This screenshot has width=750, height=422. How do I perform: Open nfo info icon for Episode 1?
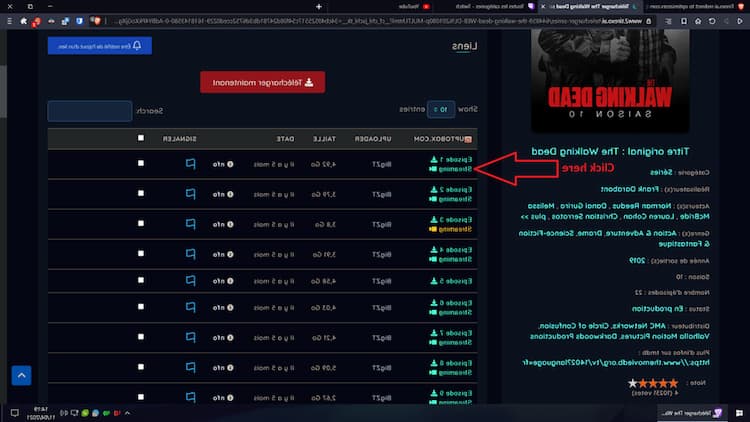pos(230,164)
